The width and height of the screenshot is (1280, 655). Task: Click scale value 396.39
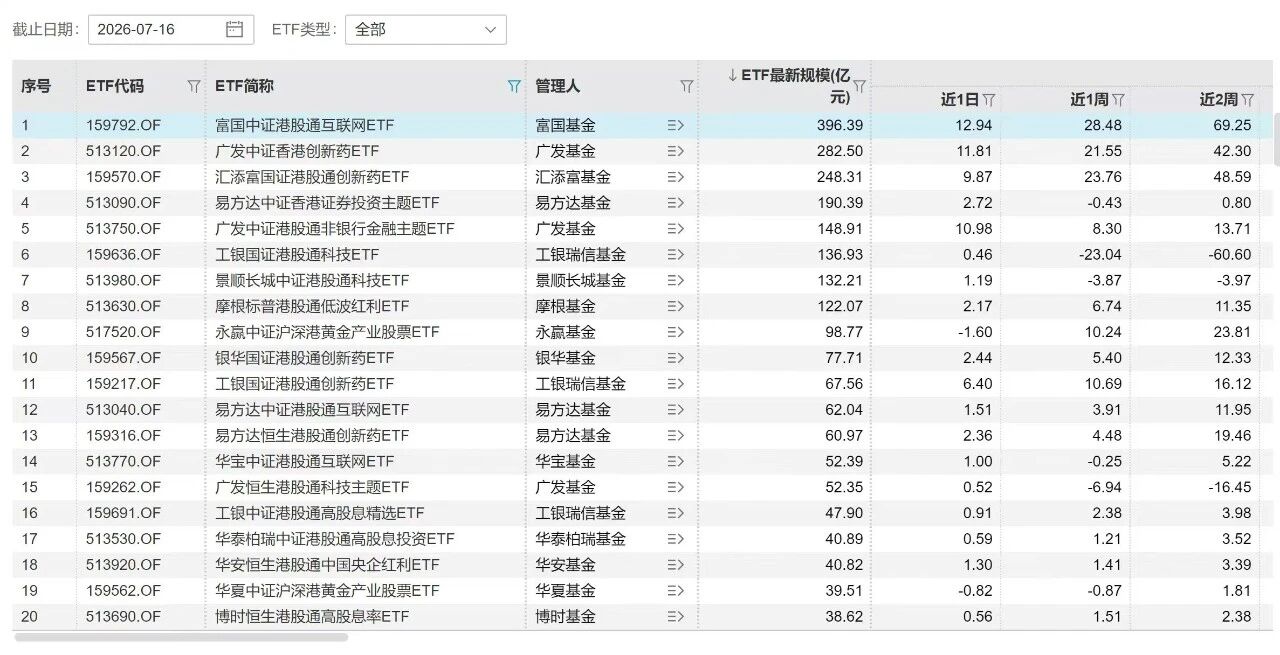(x=839, y=125)
